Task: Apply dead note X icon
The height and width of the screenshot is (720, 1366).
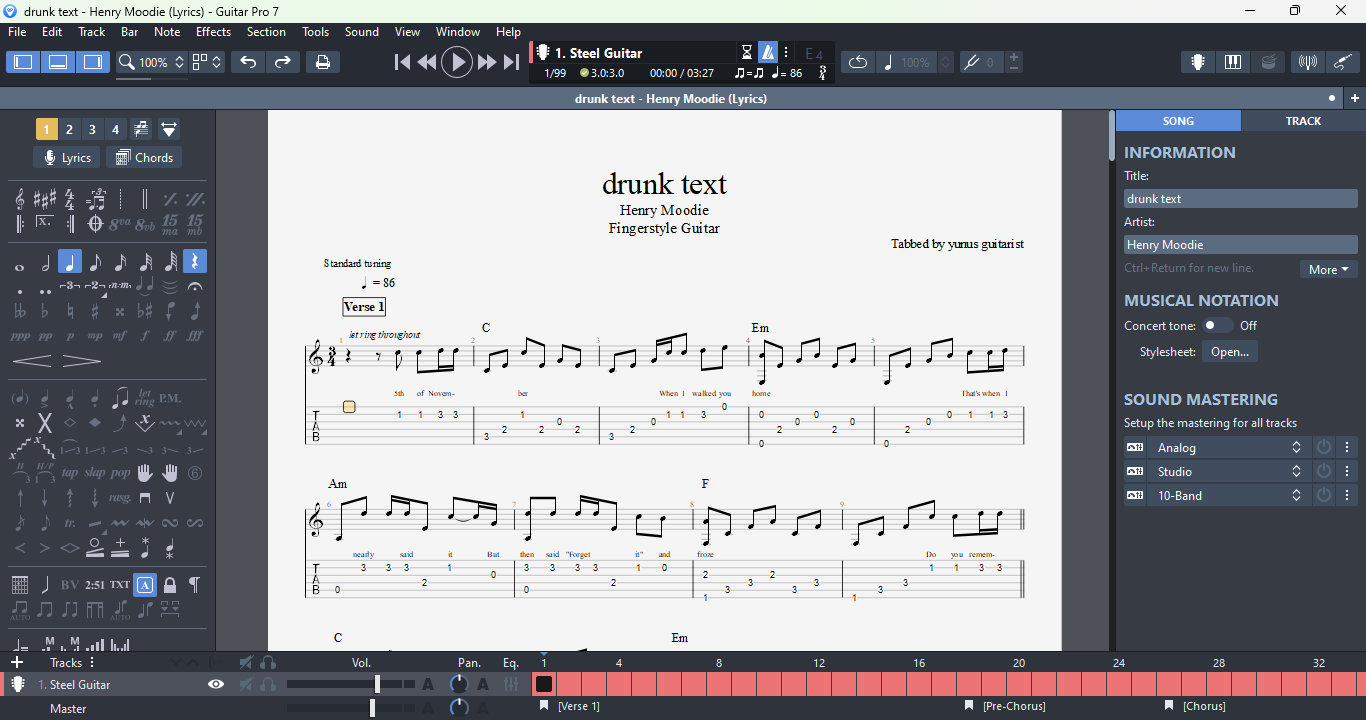Action: pos(45,422)
